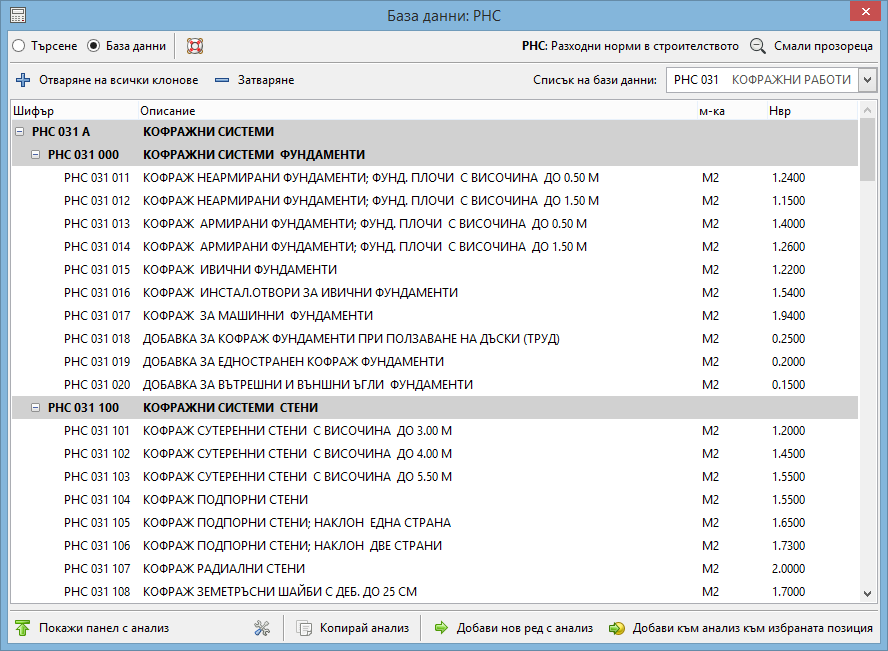
Task: Click the Копирай анализ copy icon
Action: [x=305, y=628]
